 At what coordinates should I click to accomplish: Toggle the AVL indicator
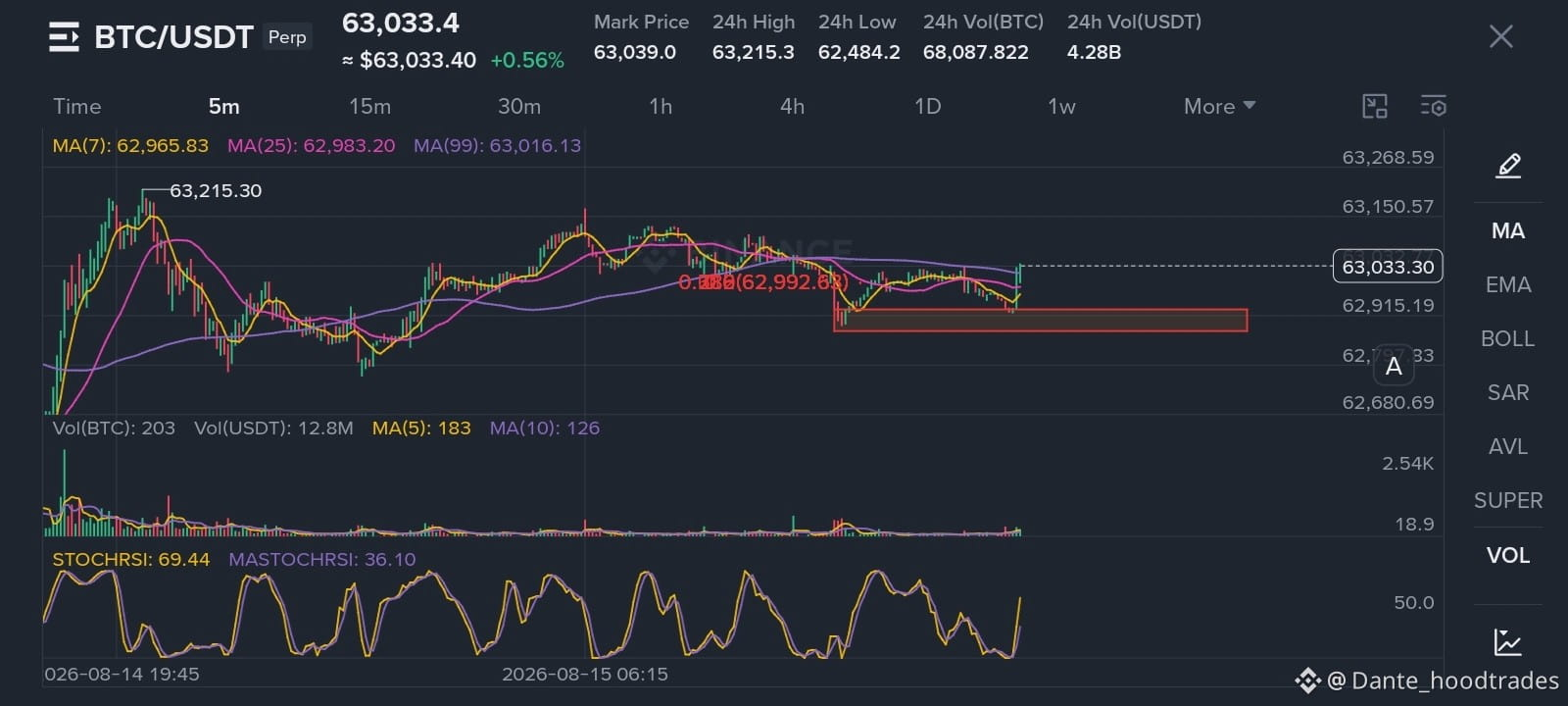pos(1507,446)
